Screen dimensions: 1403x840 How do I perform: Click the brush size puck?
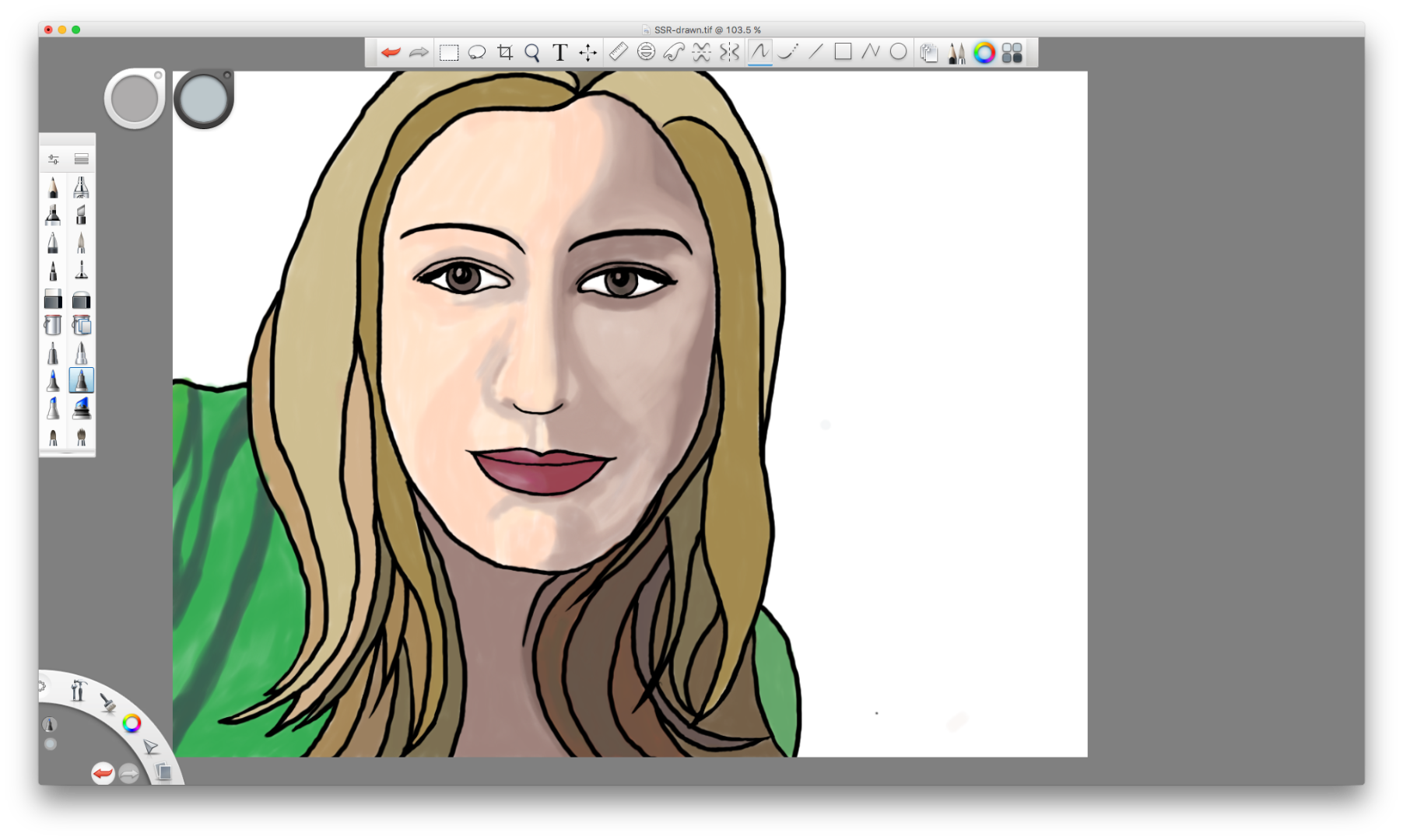[134, 99]
